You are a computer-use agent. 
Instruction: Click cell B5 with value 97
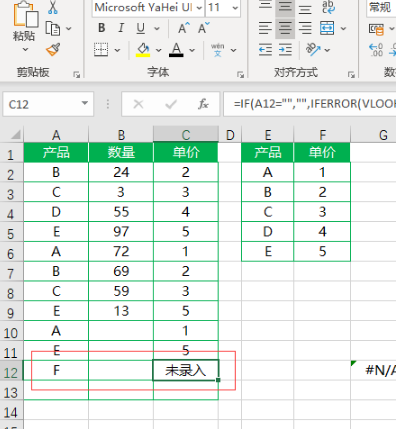click(121, 232)
